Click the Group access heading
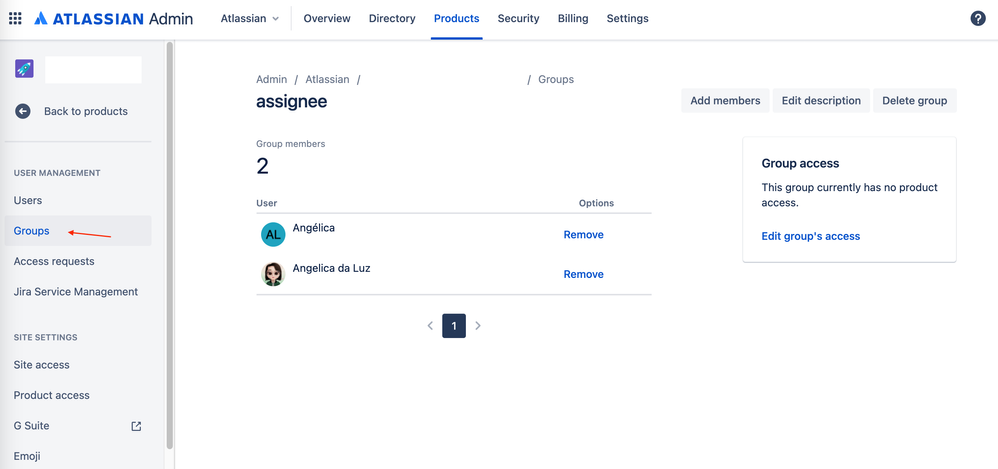This screenshot has width=998, height=469. 800,164
